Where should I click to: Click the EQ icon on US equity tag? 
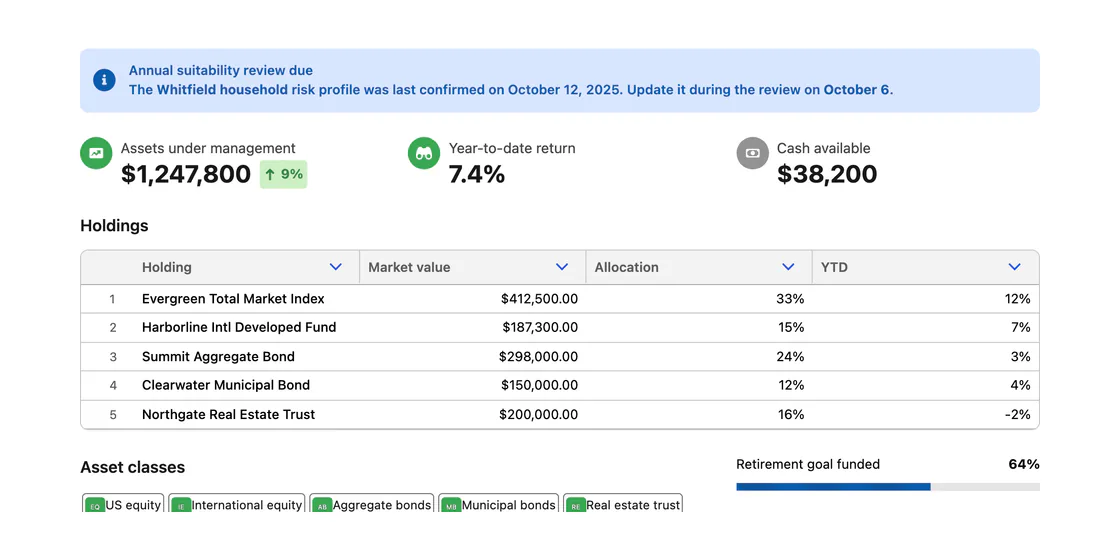coord(95,506)
